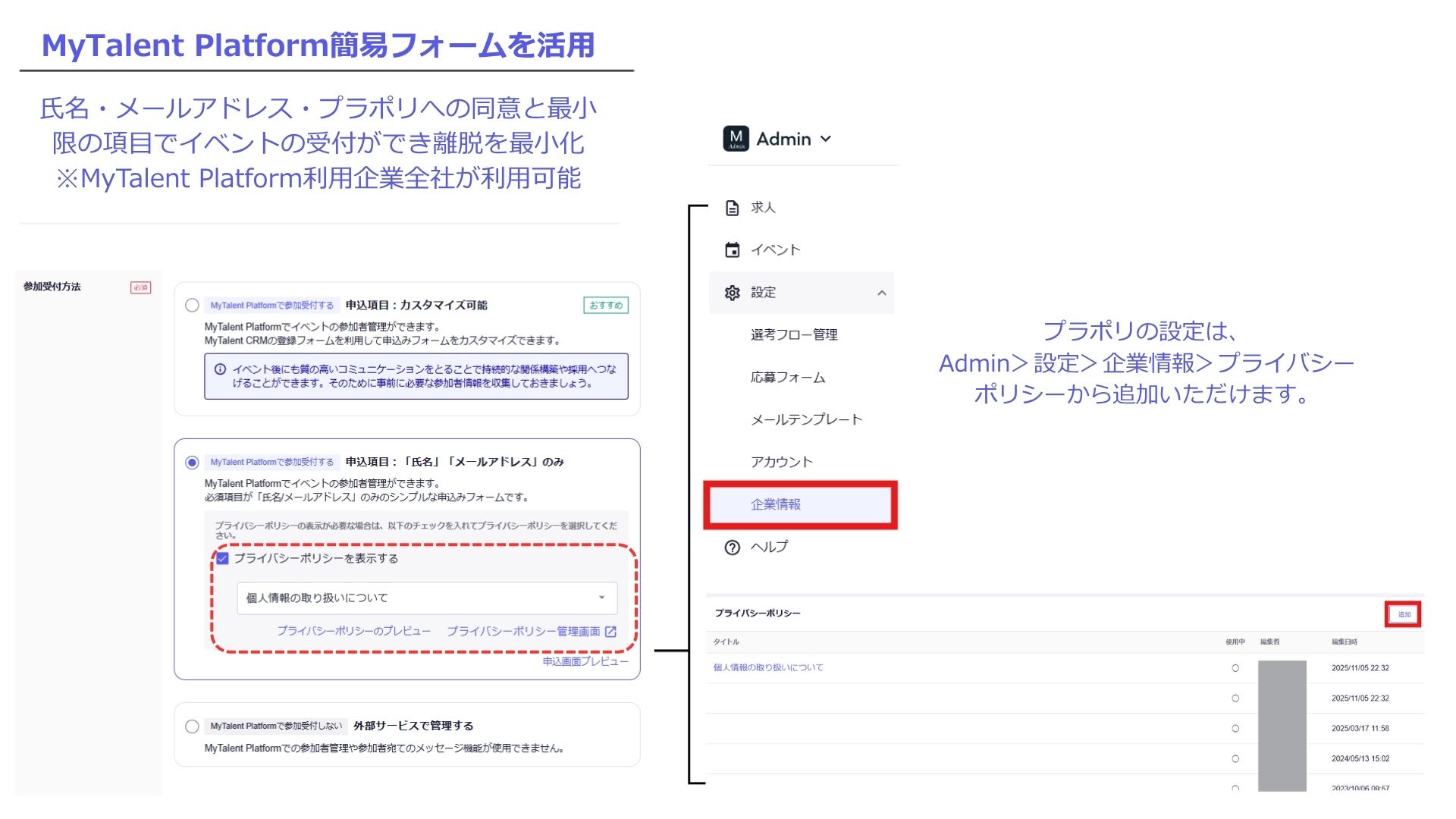This screenshot has height=819, width=1456.
Task: Open the 企業情報 menu item
Action: click(x=776, y=505)
